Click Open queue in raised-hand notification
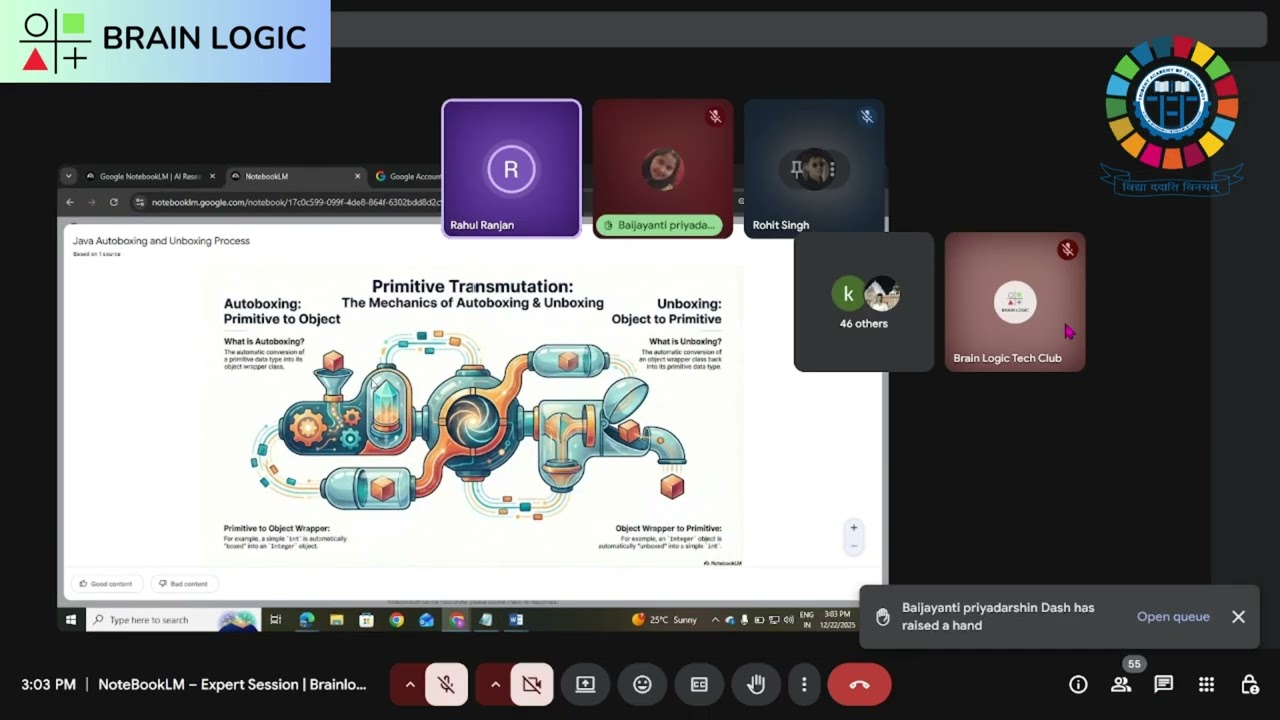The height and width of the screenshot is (720, 1280). coord(1173,617)
